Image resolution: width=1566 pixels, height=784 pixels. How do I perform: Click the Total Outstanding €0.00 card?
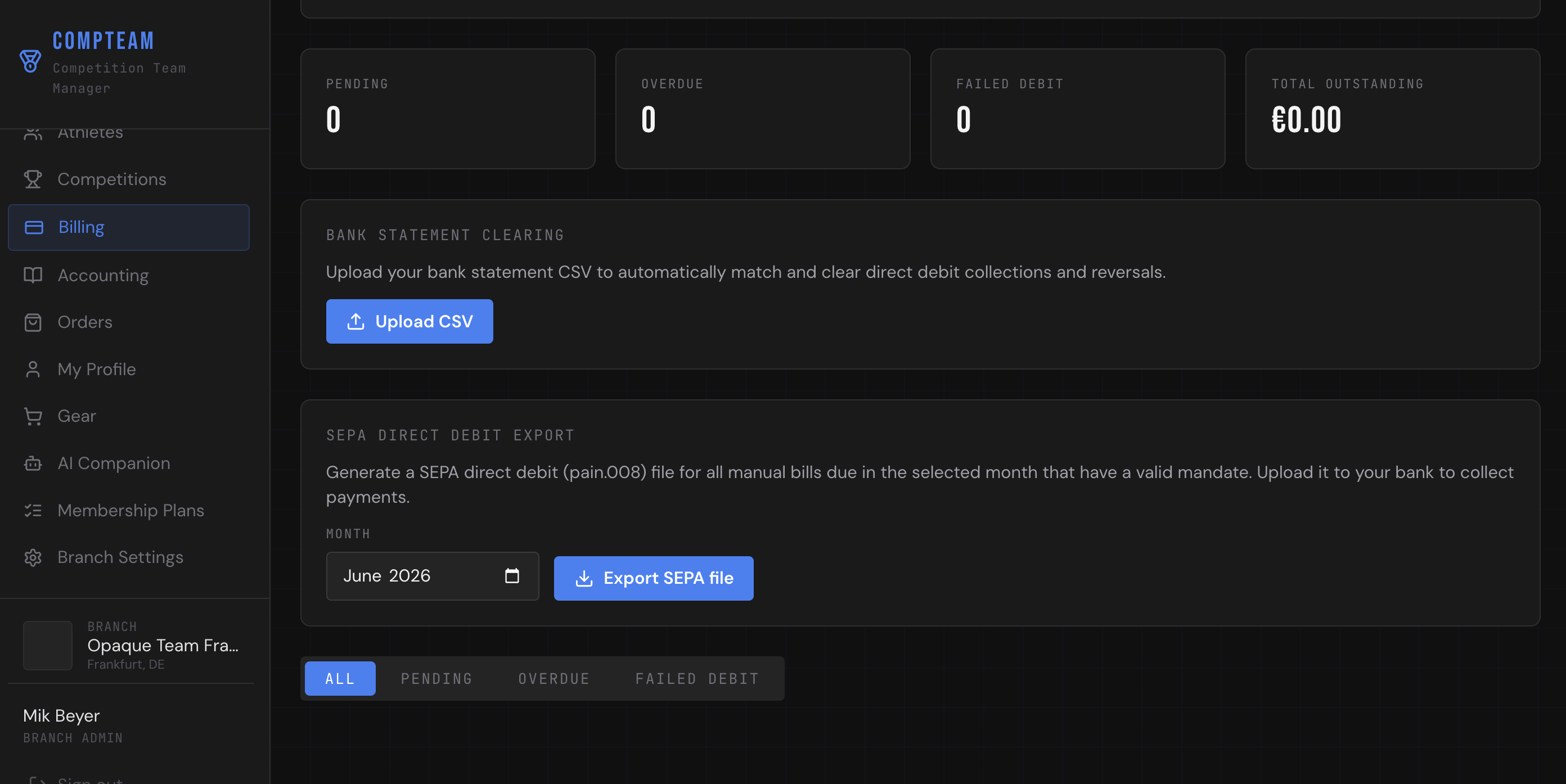click(x=1393, y=109)
